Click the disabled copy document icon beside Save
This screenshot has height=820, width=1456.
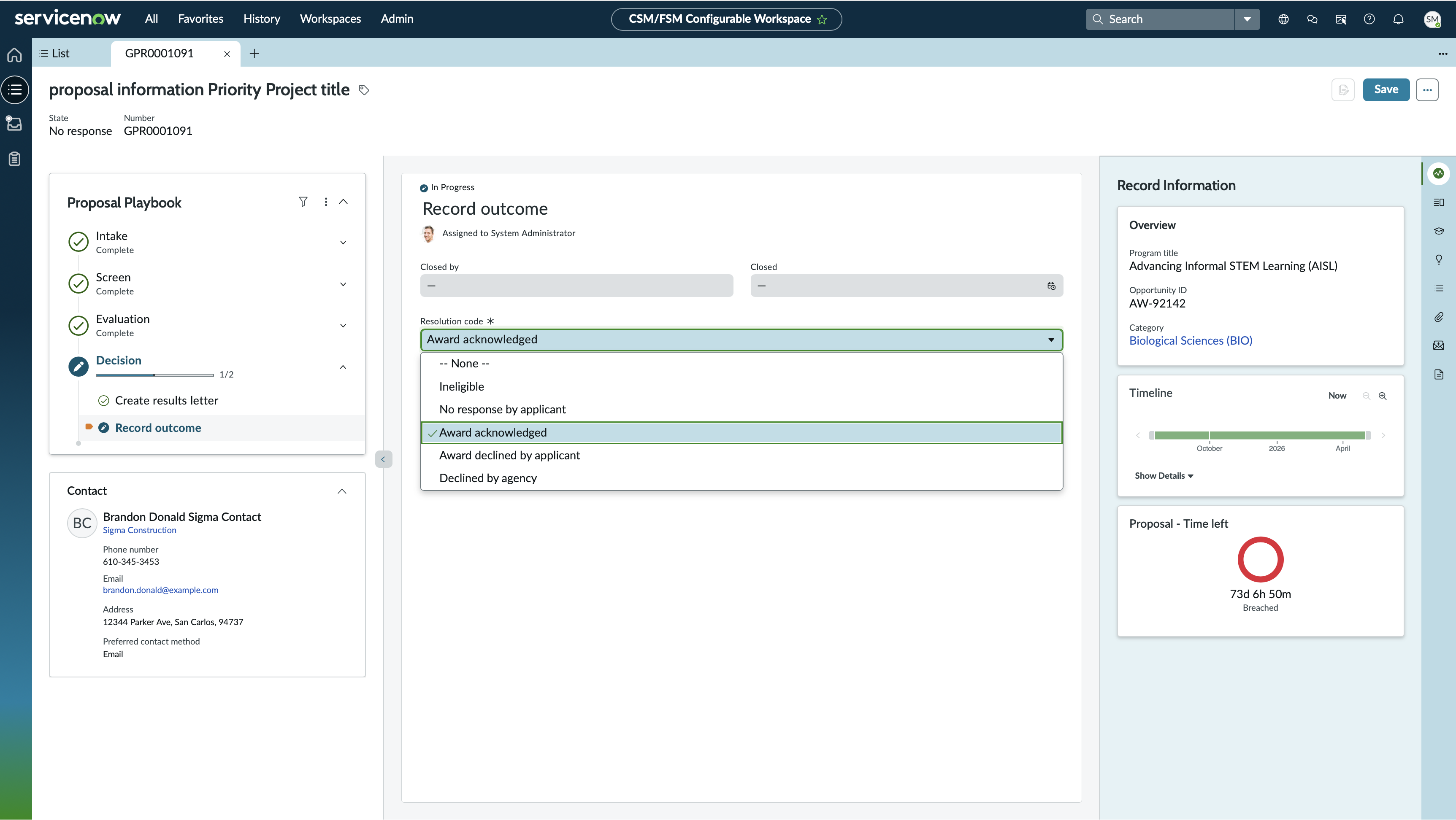[x=1342, y=90]
